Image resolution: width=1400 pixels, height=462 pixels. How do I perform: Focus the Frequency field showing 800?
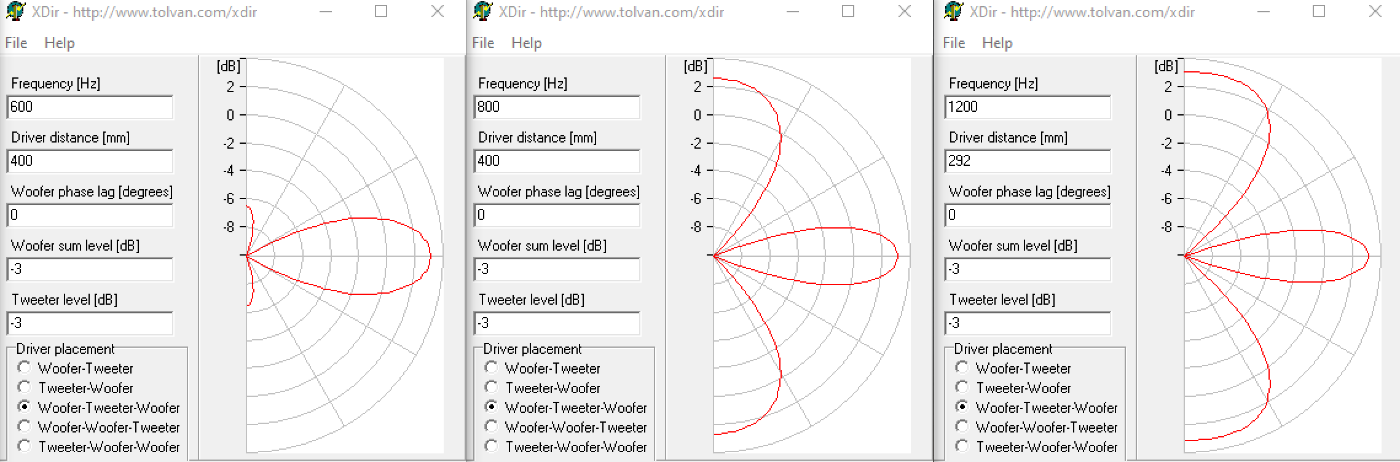[x=557, y=107]
